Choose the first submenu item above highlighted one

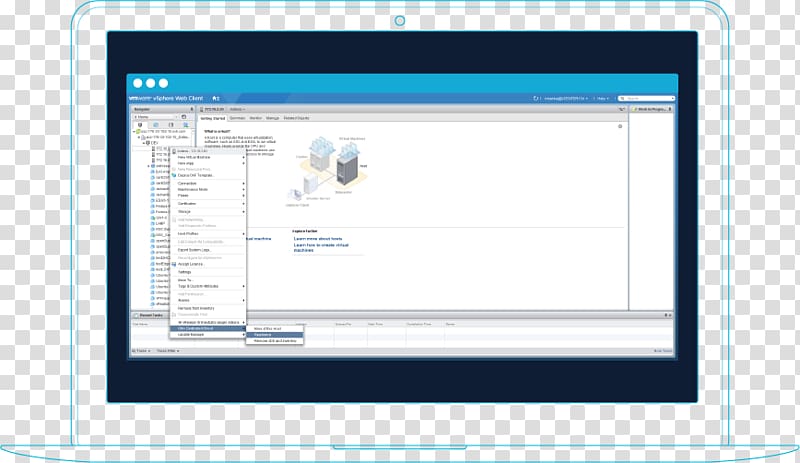pos(274,329)
